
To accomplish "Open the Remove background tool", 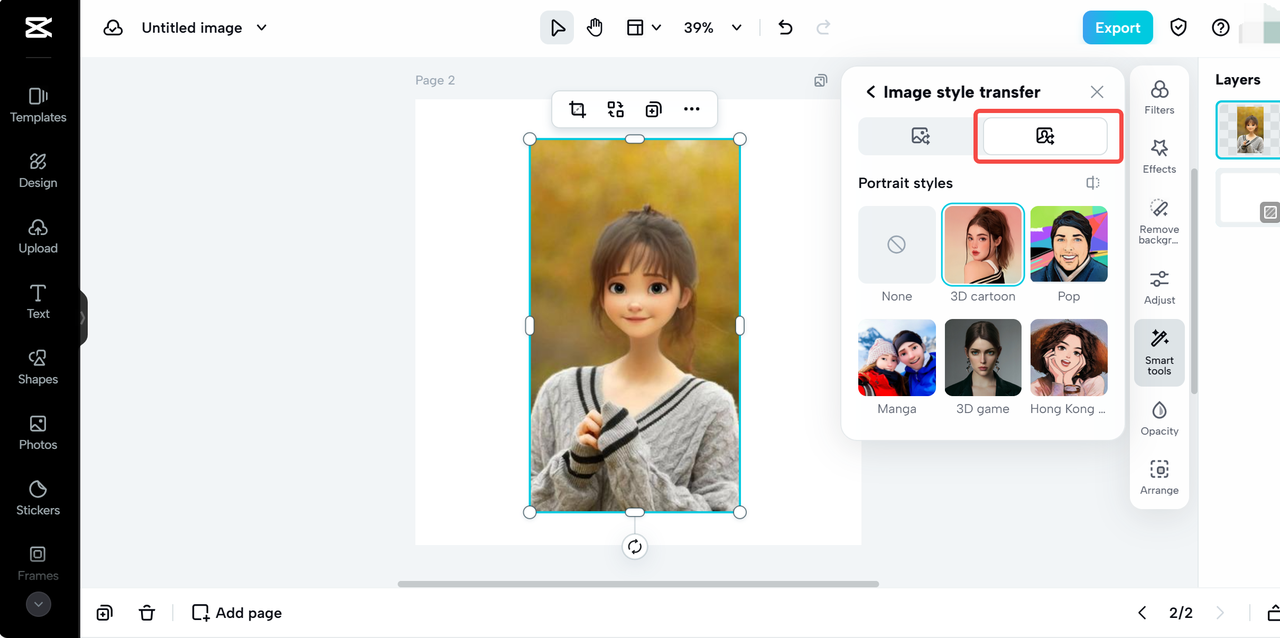I will point(1159,221).
